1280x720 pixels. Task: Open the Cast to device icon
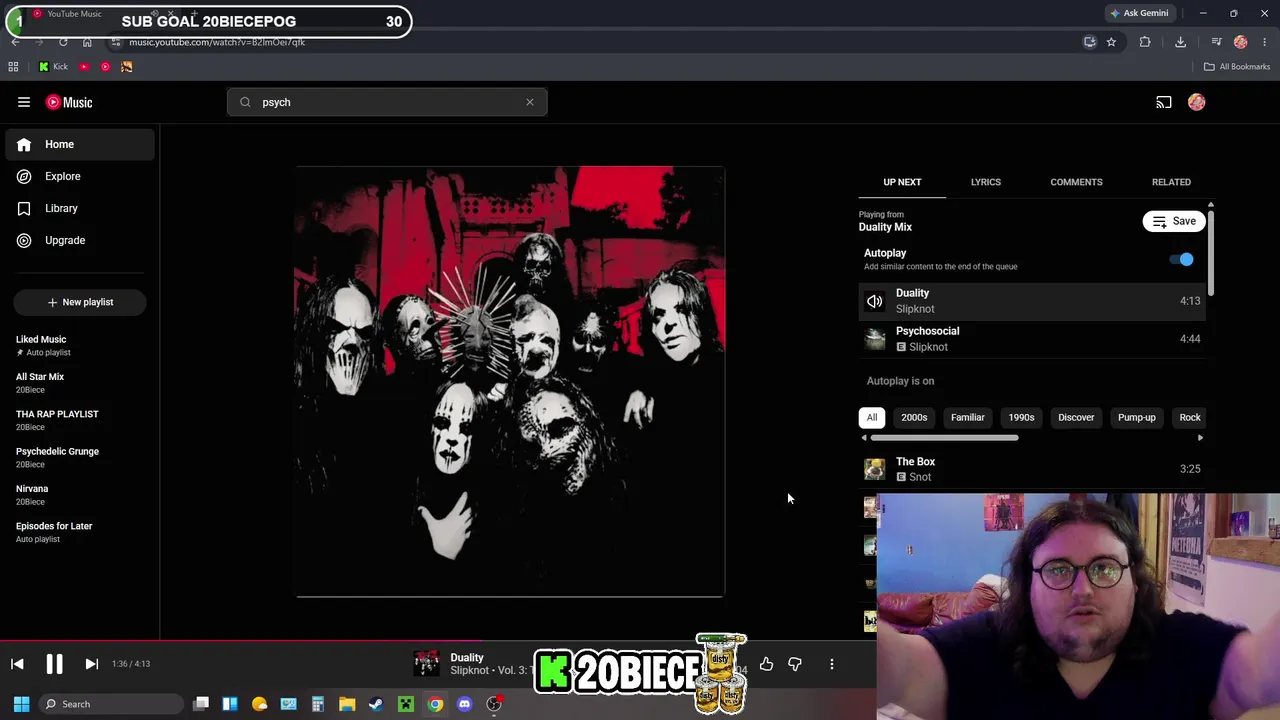1164,102
